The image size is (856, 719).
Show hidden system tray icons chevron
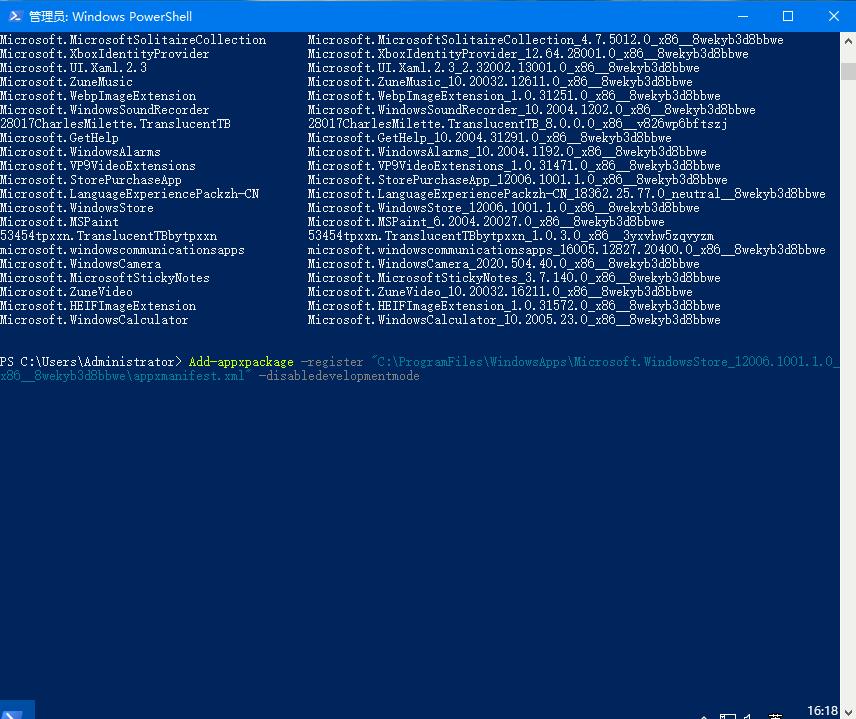705,716
